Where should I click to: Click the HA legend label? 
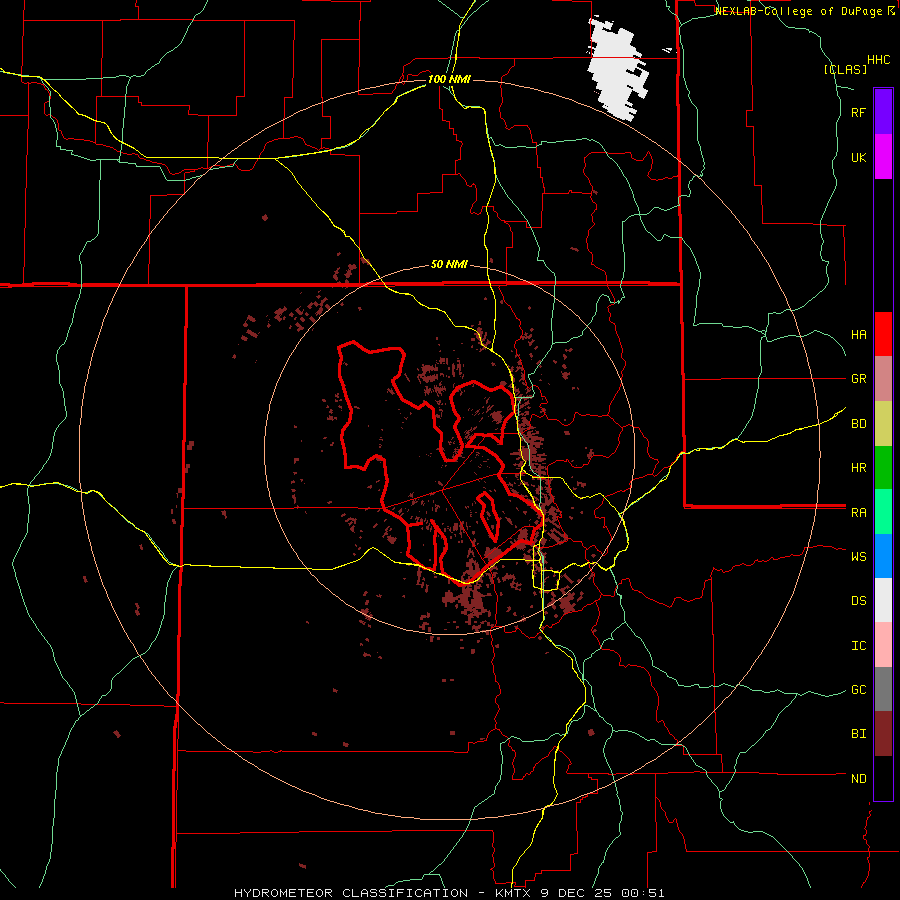(858, 335)
